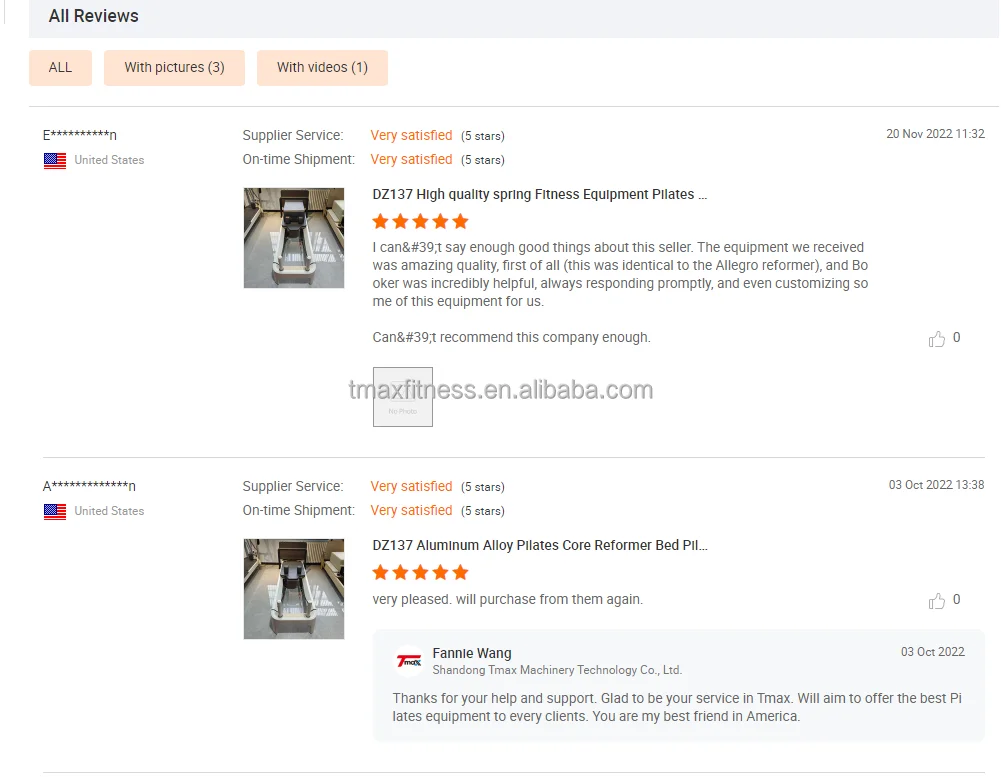The width and height of the screenshot is (1001, 777).
Task: Click Supplier Service label in E***n review
Action: (293, 135)
